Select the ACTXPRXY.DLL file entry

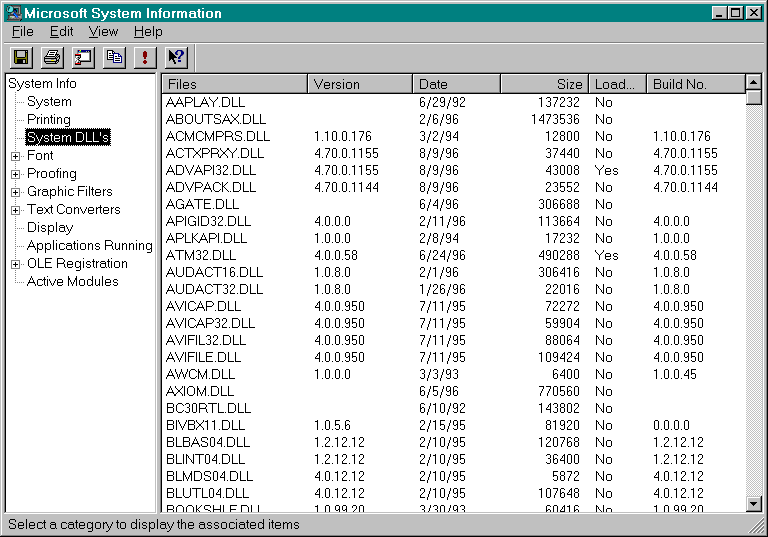[x=215, y=153]
